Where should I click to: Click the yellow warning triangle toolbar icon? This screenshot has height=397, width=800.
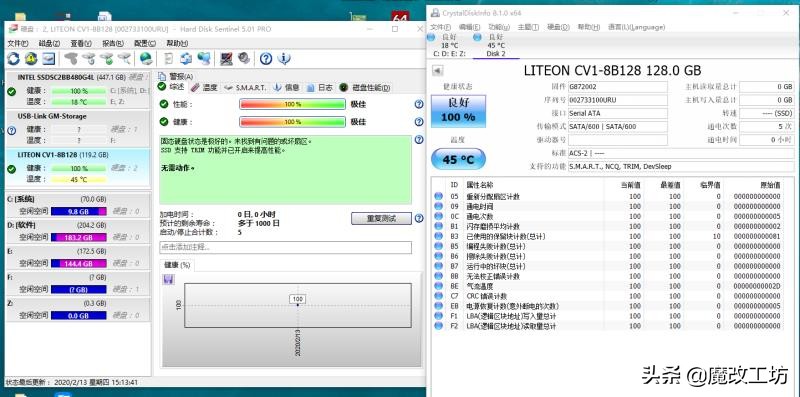click(31, 59)
